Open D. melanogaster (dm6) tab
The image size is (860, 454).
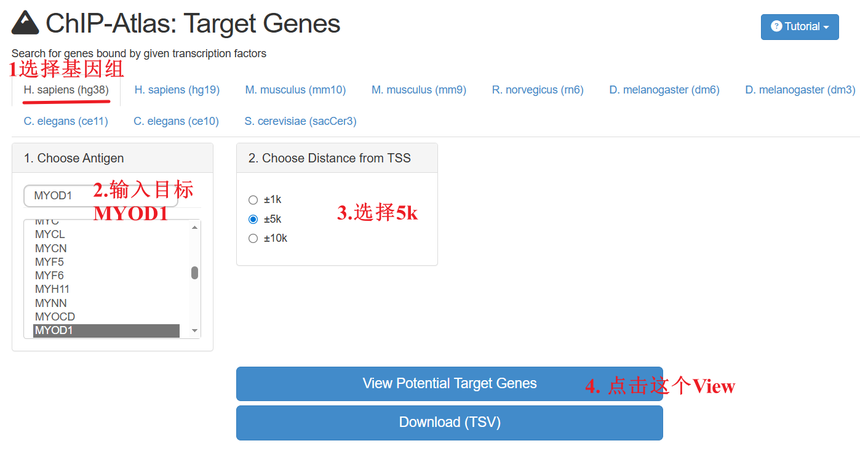tap(664, 90)
